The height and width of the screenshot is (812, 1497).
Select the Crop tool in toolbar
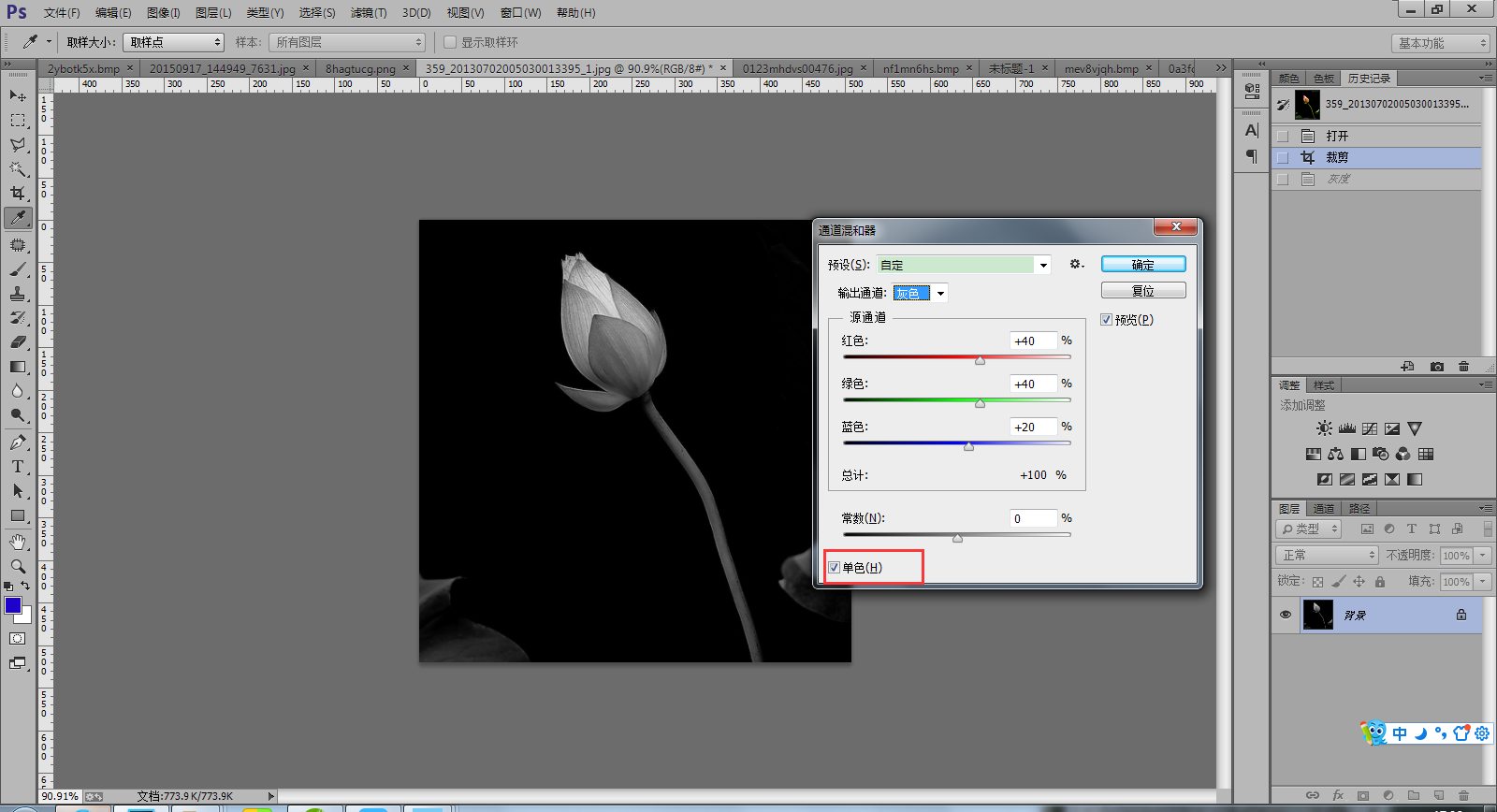18,193
